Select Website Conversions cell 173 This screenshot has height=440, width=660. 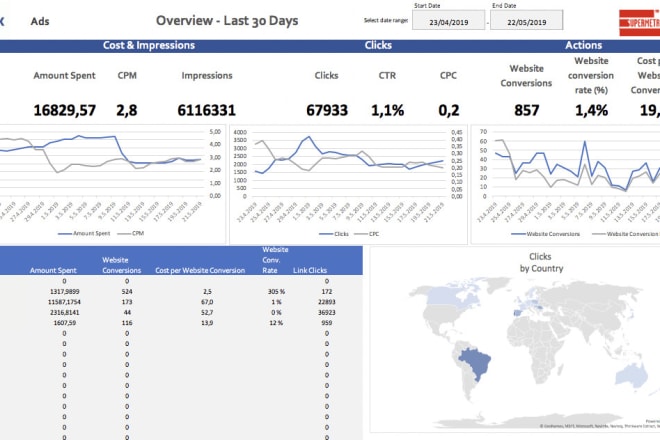(x=127, y=302)
